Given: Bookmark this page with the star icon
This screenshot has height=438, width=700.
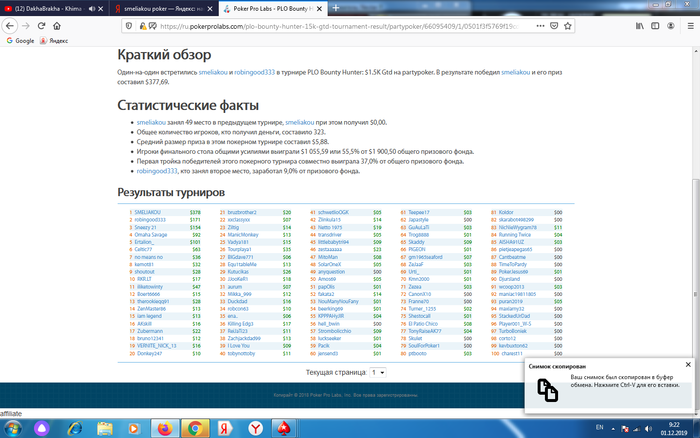Looking at the screenshot, I should (x=567, y=26).
